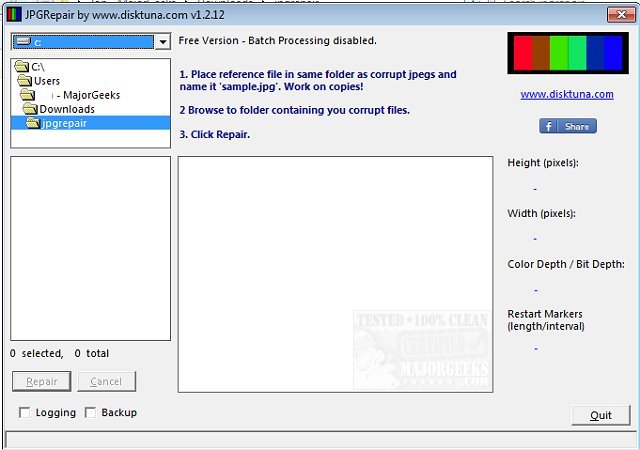Close the JPGRepair window
The image size is (640, 450).
[x=621, y=15]
